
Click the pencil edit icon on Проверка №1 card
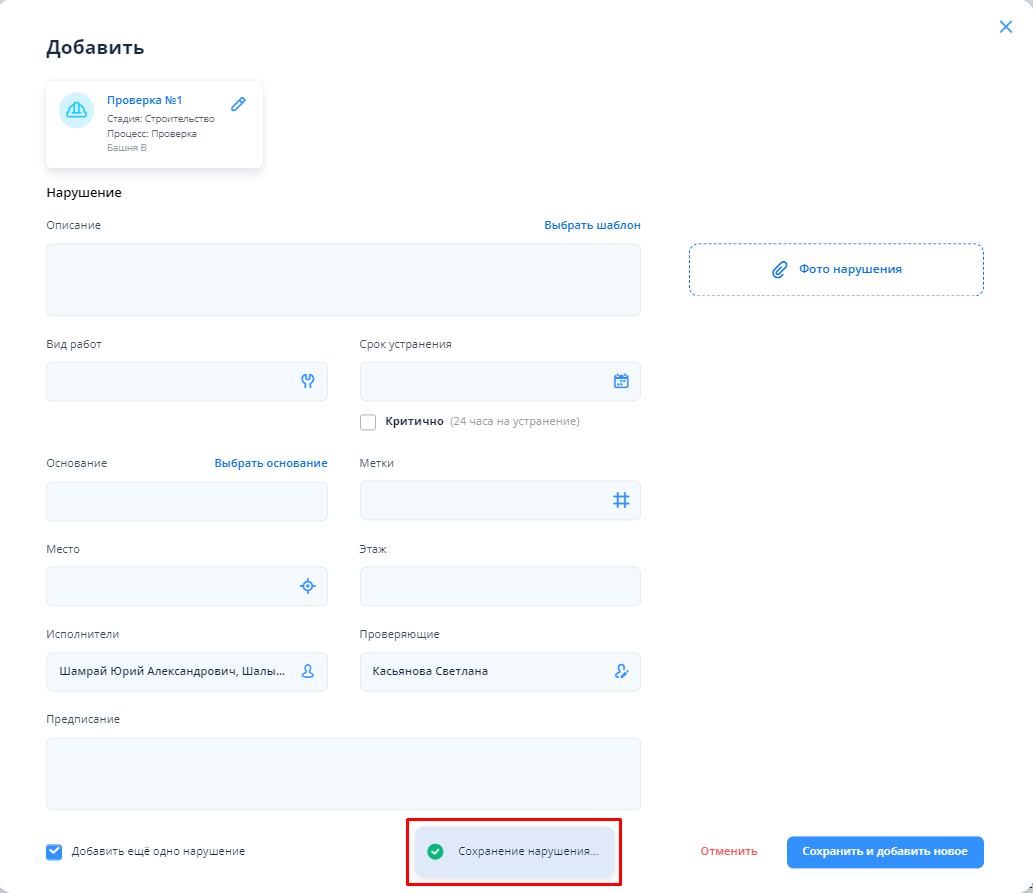238,104
